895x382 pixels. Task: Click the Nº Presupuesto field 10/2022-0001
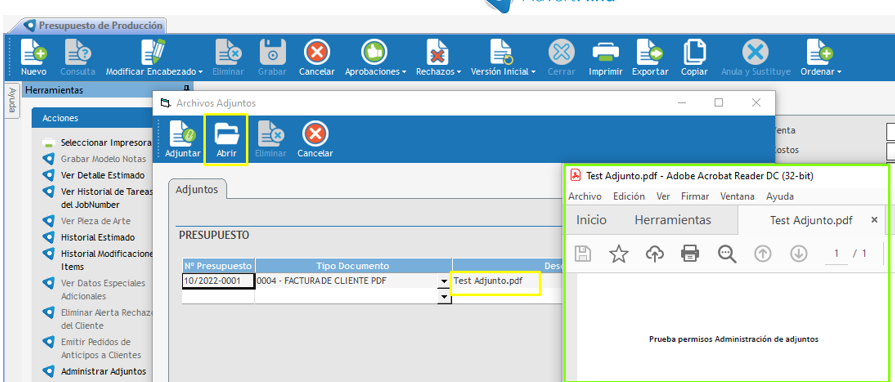coord(218,280)
